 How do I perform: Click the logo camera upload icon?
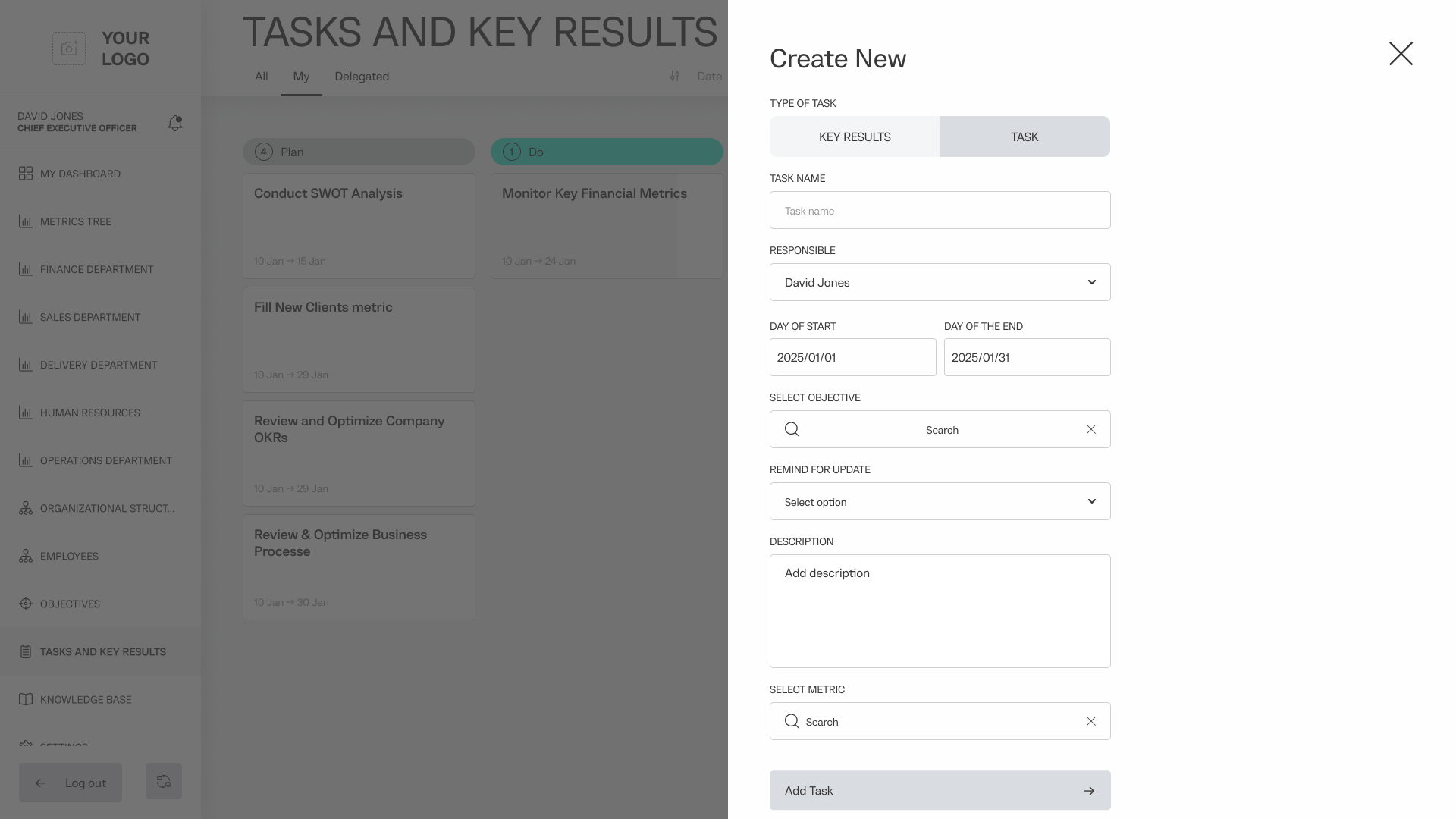pyautogui.click(x=69, y=49)
